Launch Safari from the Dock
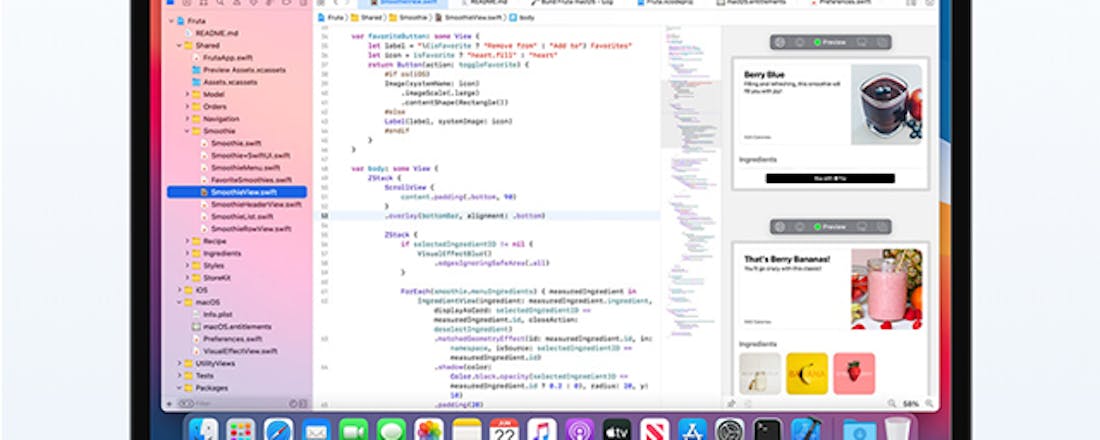 tap(279, 429)
